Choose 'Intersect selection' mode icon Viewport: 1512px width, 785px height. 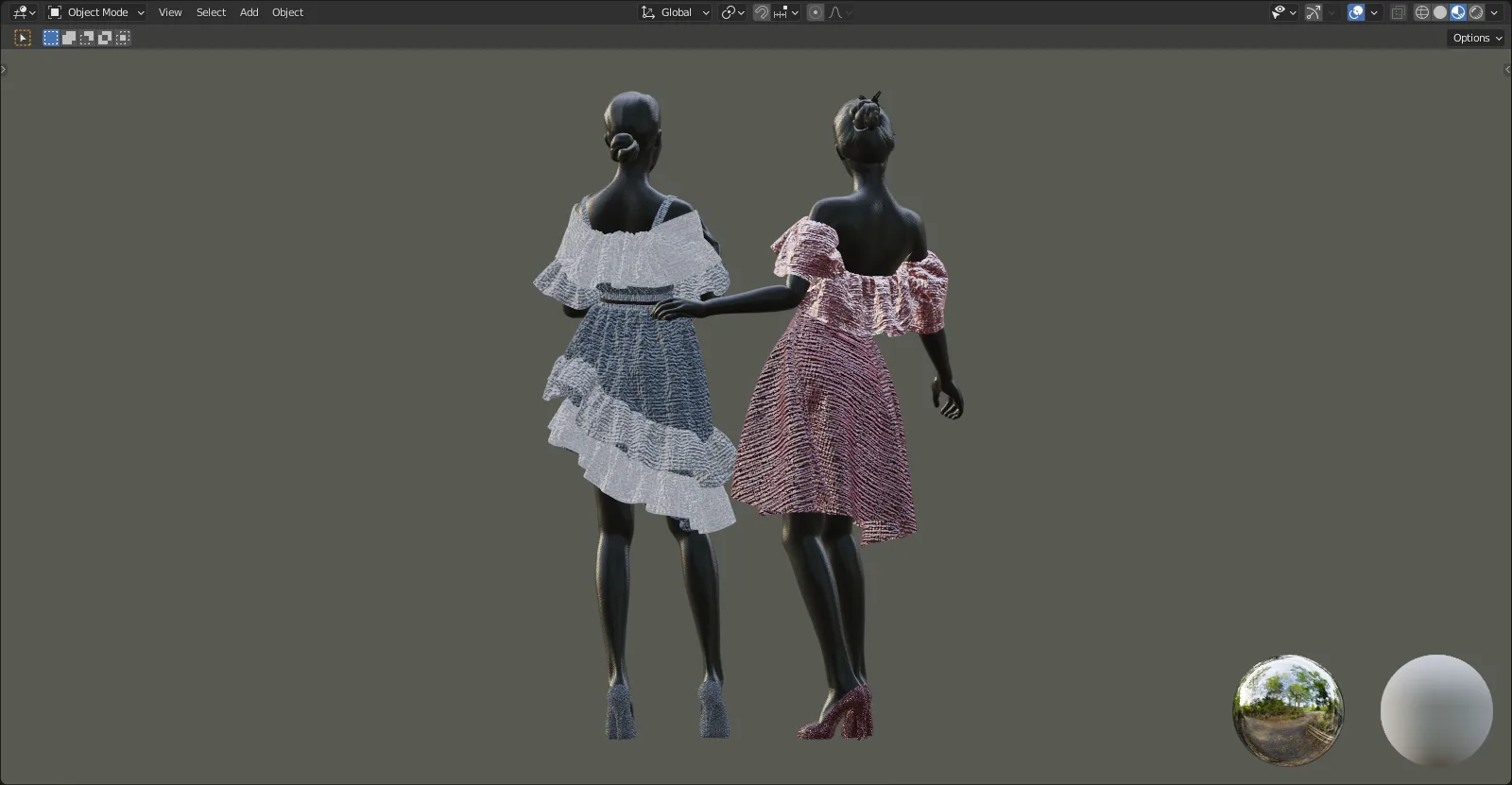click(x=123, y=38)
